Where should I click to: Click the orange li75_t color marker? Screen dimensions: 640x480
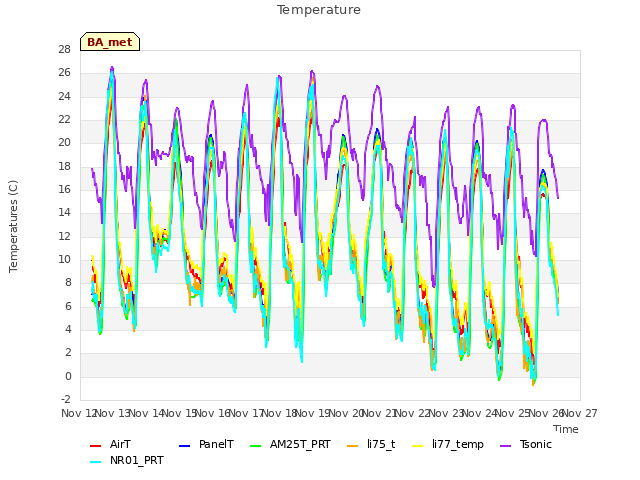(352, 446)
